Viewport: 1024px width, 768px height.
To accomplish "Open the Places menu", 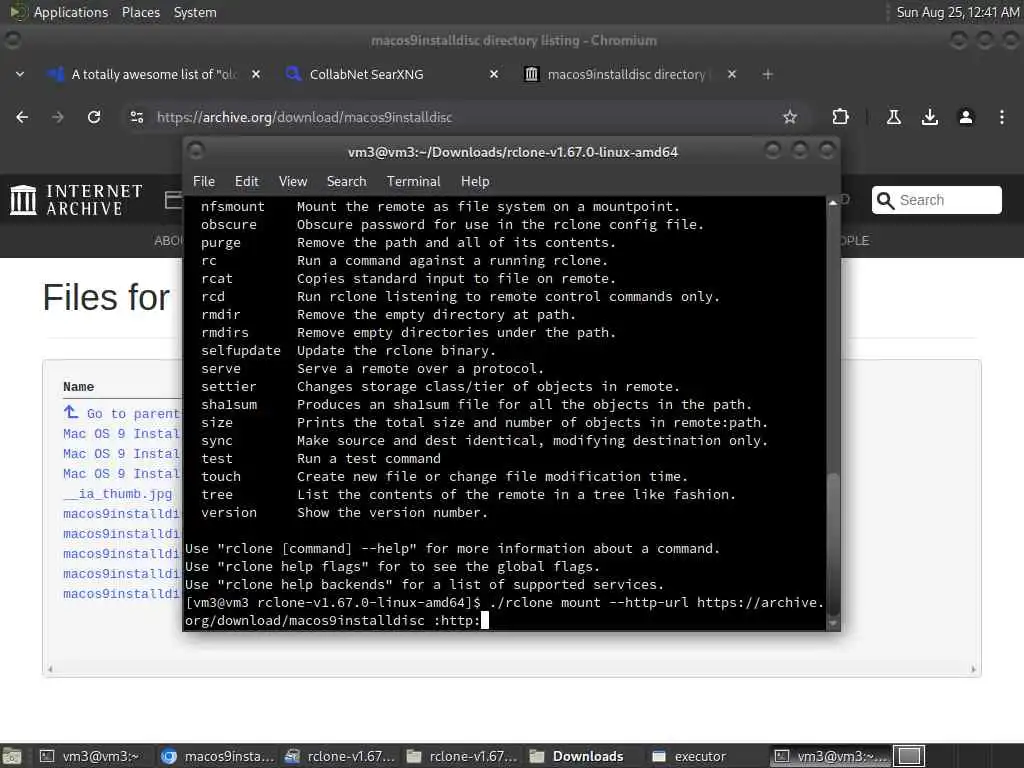I will (x=140, y=12).
